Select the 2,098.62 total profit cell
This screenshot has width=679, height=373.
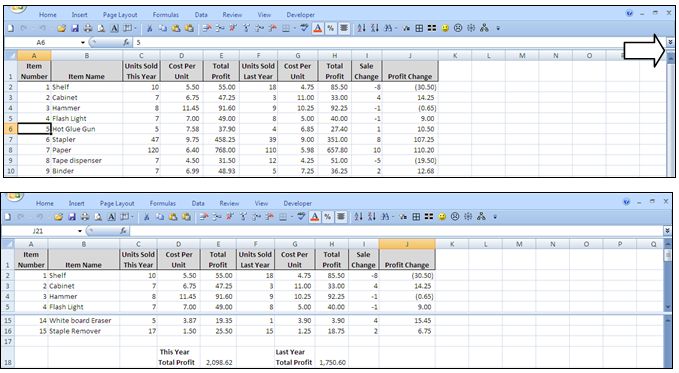(x=218, y=357)
